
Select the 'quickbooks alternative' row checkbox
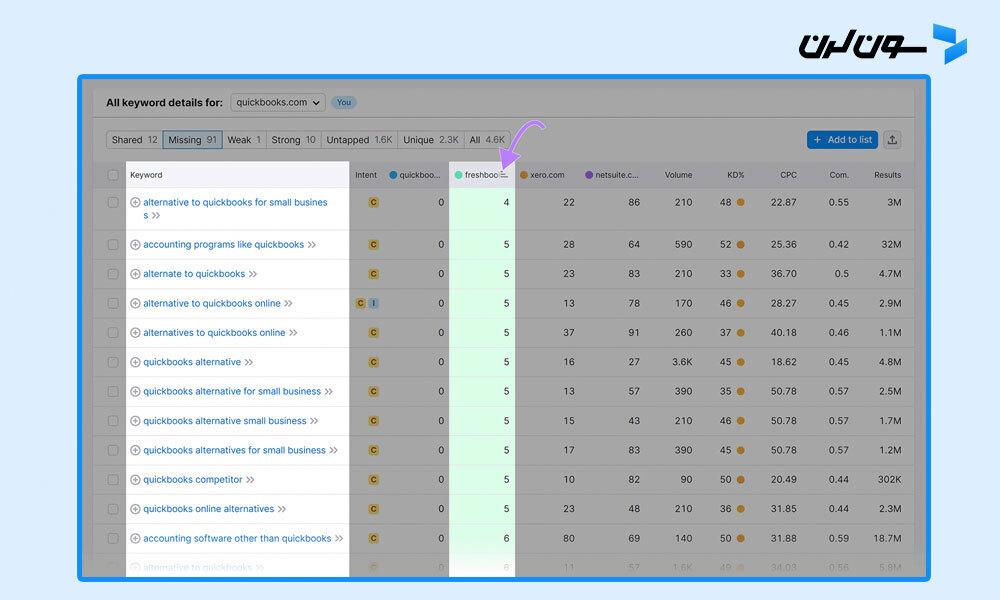[x=113, y=362]
